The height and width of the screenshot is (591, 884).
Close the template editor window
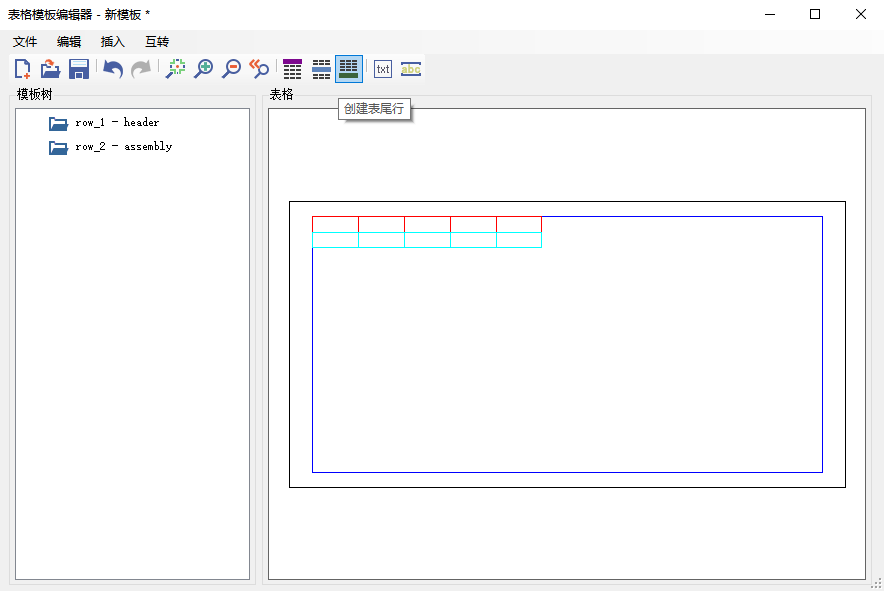pos(860,14)
